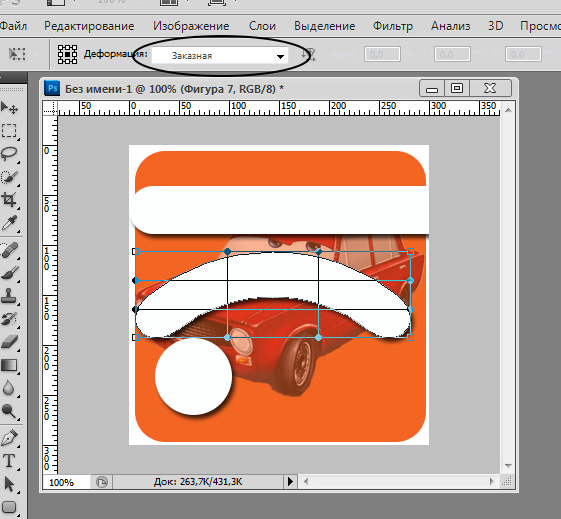Click the bottom-left warp corner handle
This screenshot has height=519, width=561.
[135, 337]
